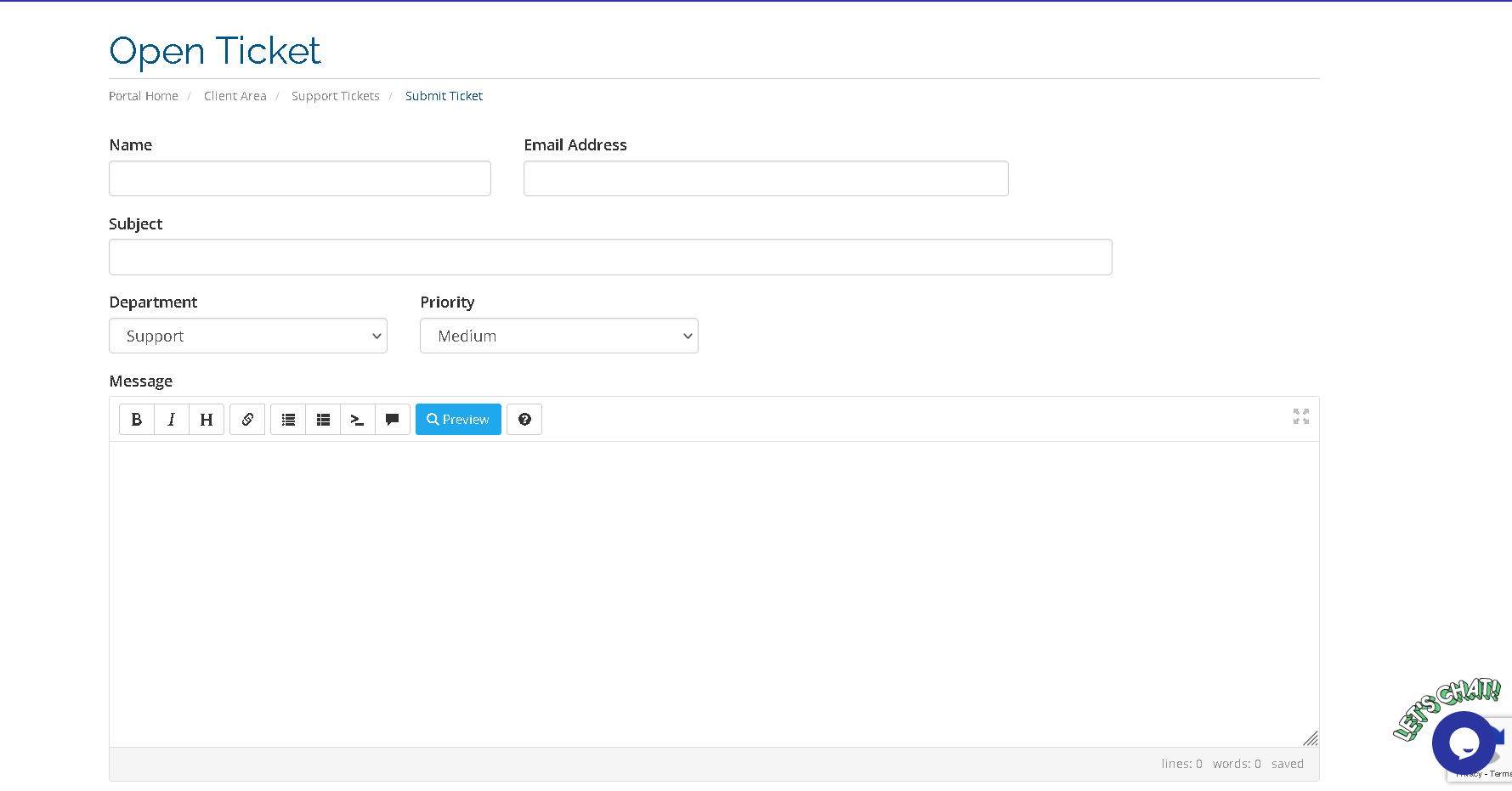
Task: Open the markdown help question mark
Action: coord(524,420)
